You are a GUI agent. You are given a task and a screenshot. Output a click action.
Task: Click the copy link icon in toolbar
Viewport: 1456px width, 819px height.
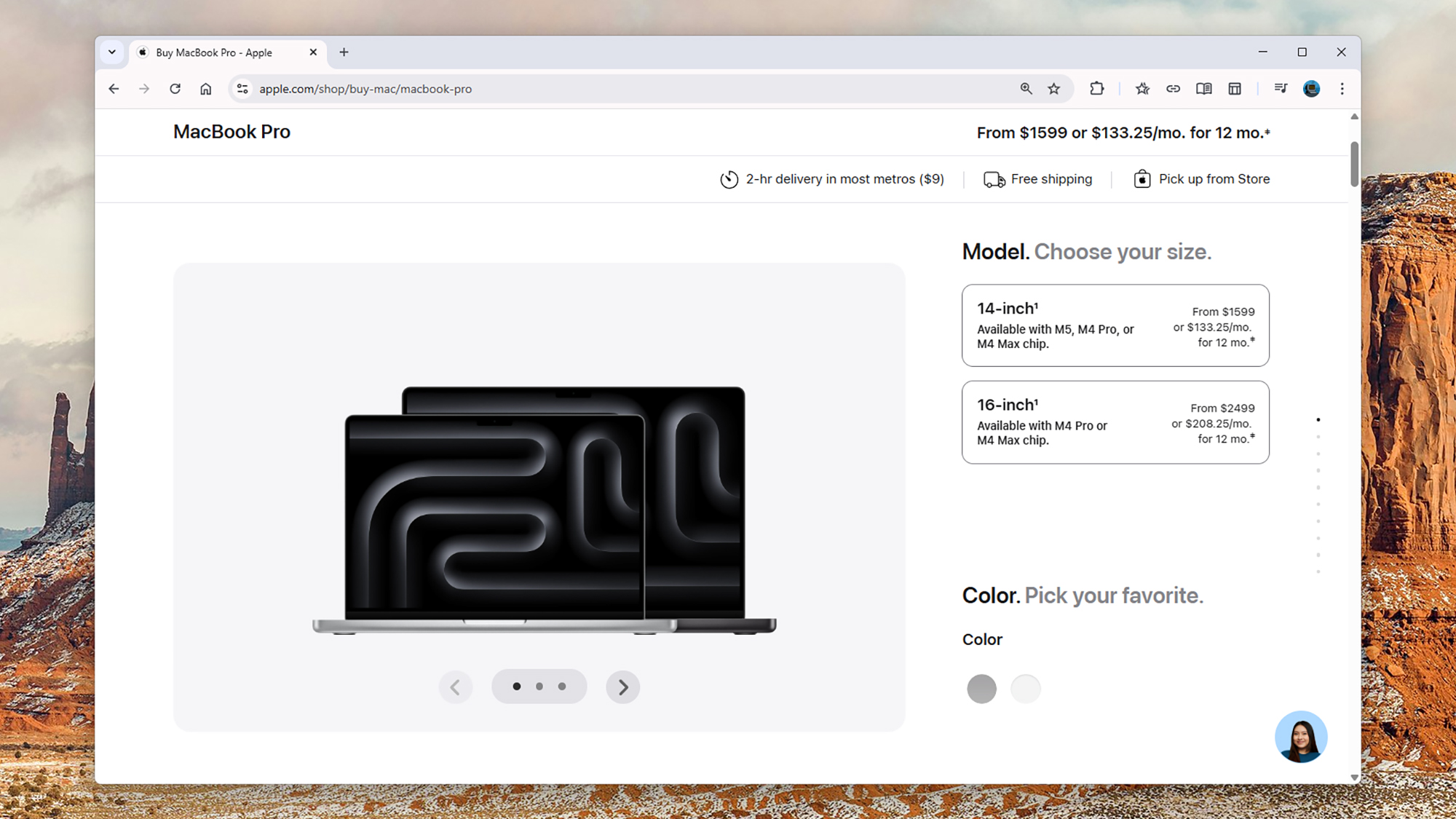click(1174, 88)
